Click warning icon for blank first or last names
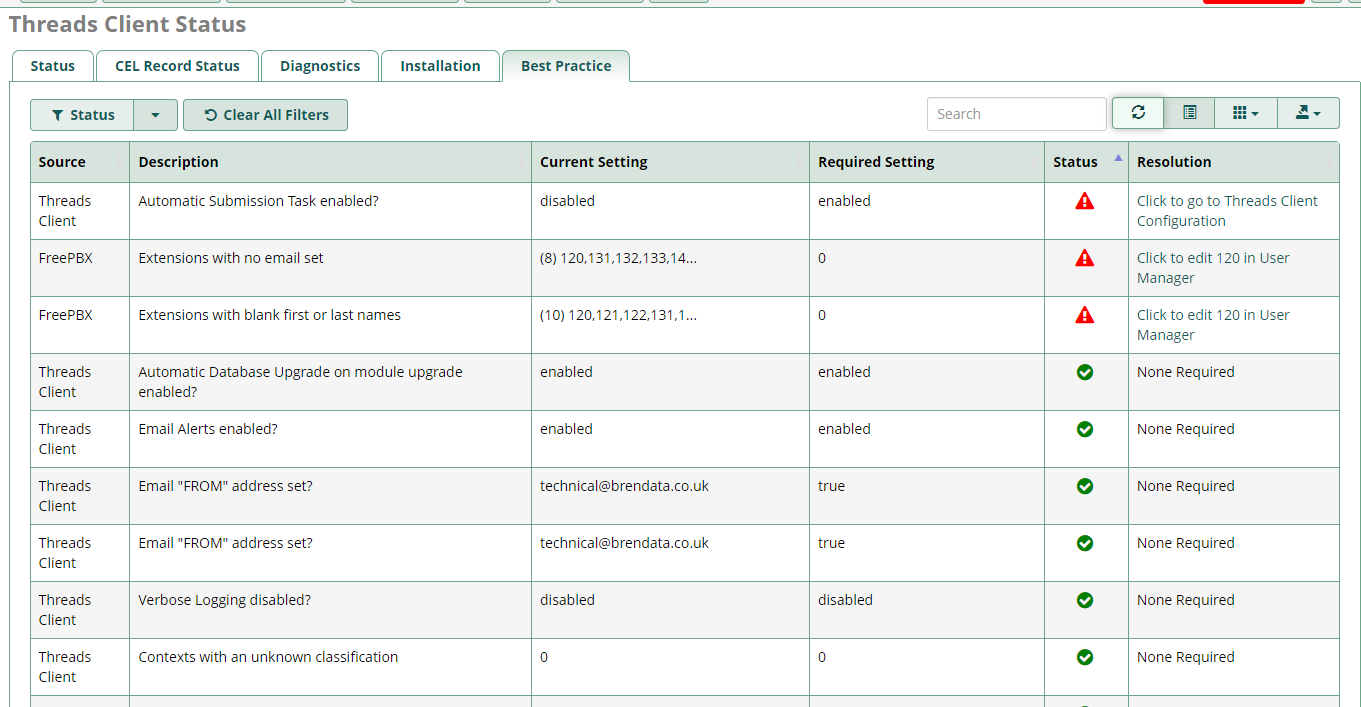Viewport: 1361px width, 707px height. [x=1085, y=315]
